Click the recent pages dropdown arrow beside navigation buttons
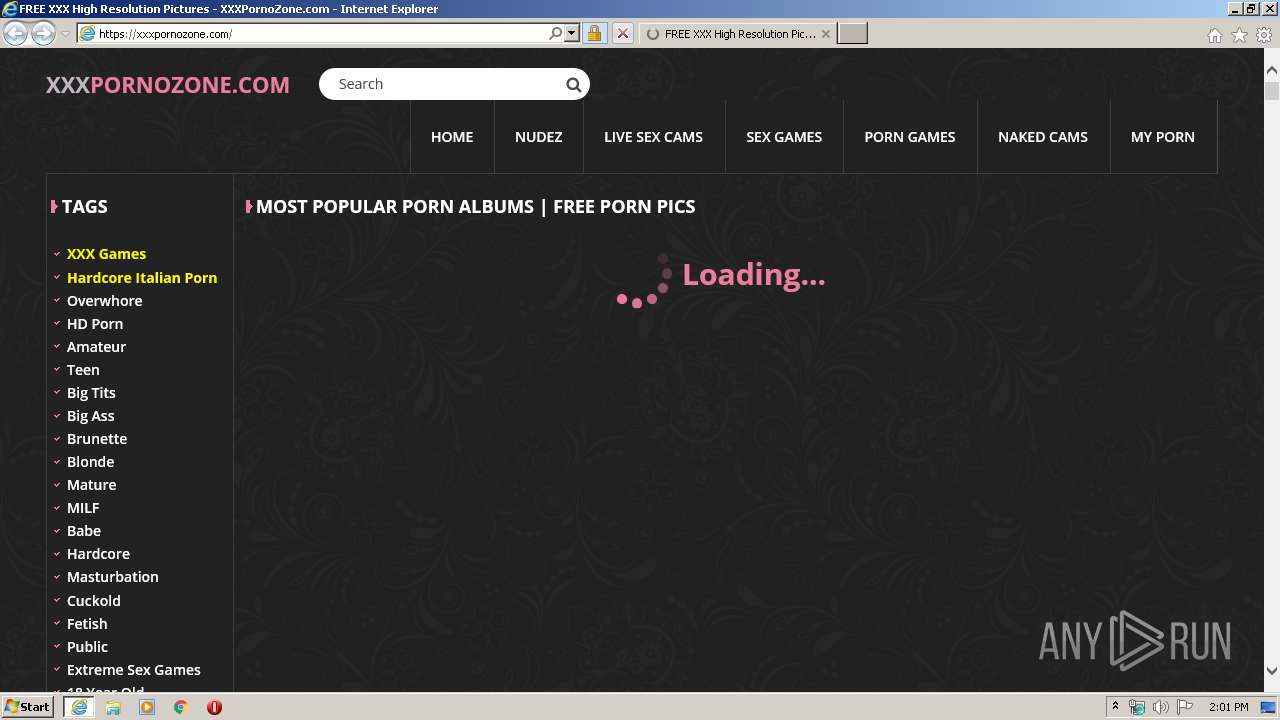The height and width of the screenshot is (720, 1280). 65,33
